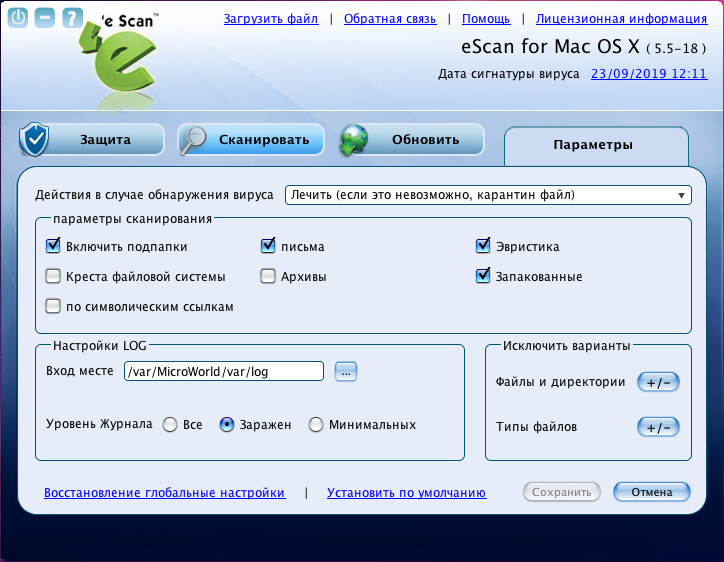Click Установить по умолчанию link
The height and width of the screenshot is (562, 724).
[406, 493]
